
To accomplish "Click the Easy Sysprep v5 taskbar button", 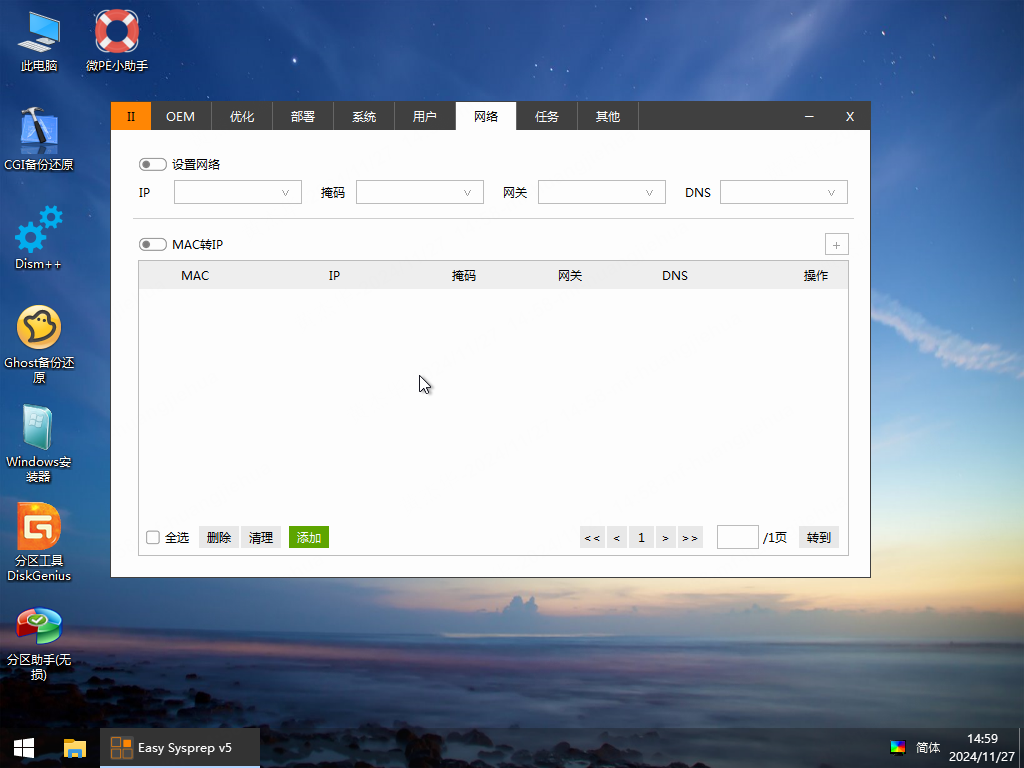I will point(180,748).
